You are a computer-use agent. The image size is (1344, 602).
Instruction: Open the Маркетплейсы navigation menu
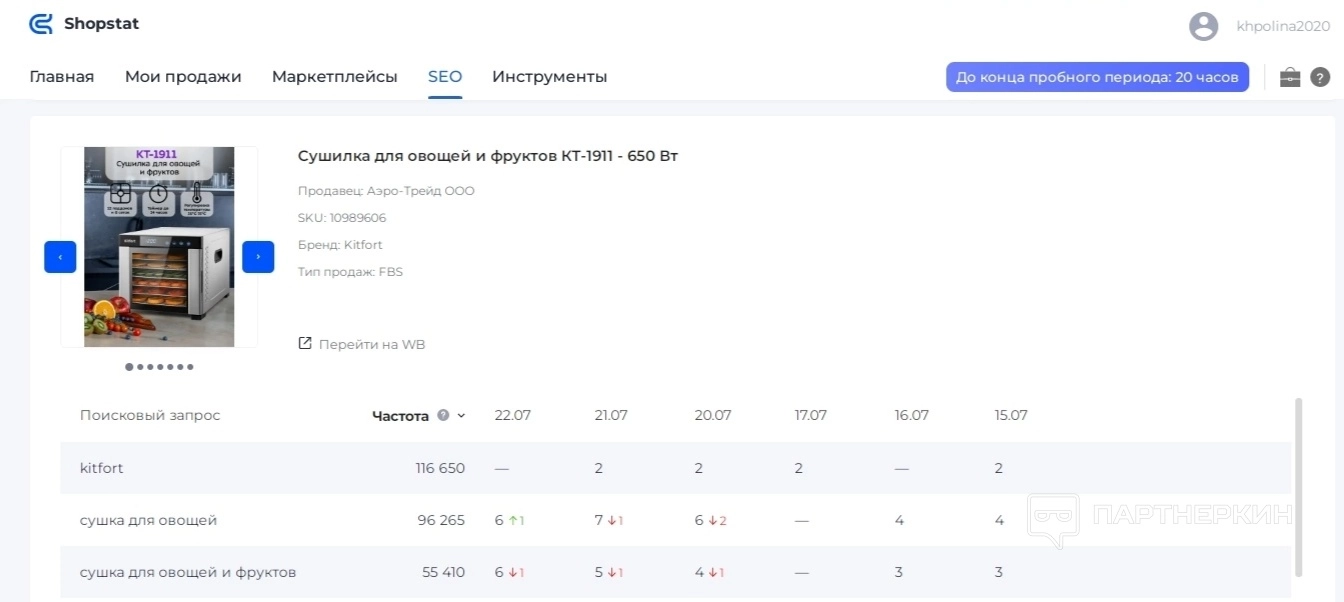point(334,77)
